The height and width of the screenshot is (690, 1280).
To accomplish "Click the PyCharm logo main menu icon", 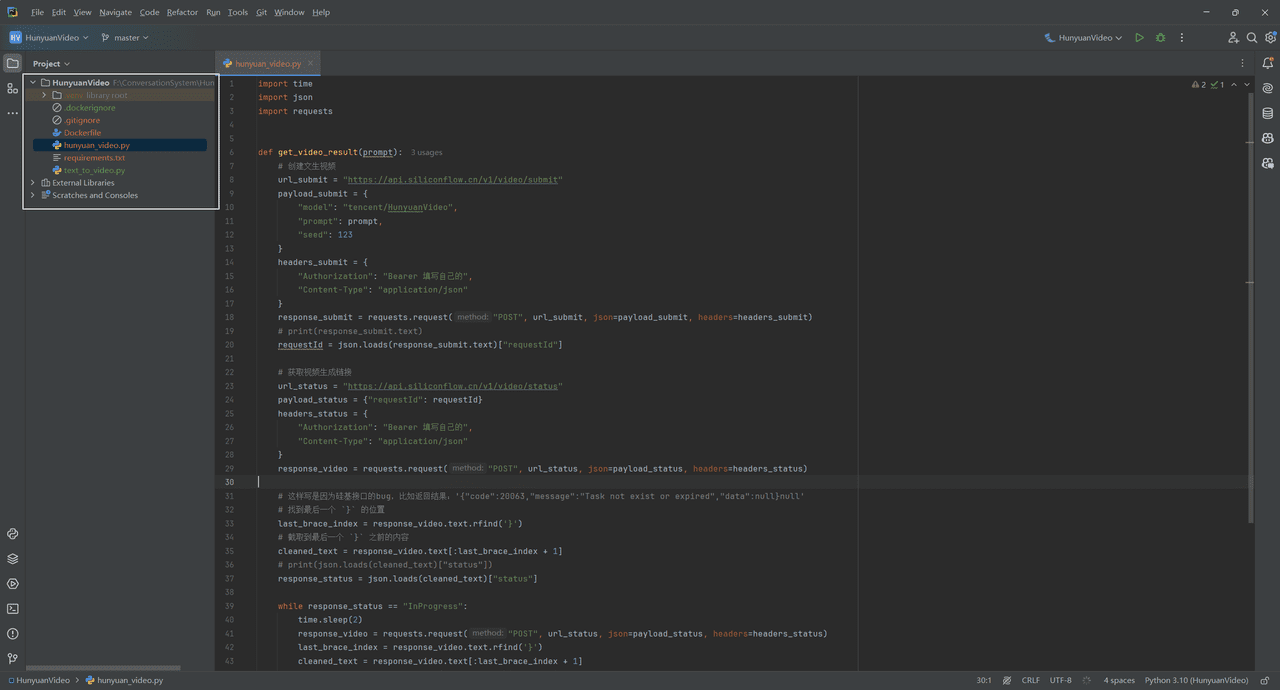I will [12, 12].
